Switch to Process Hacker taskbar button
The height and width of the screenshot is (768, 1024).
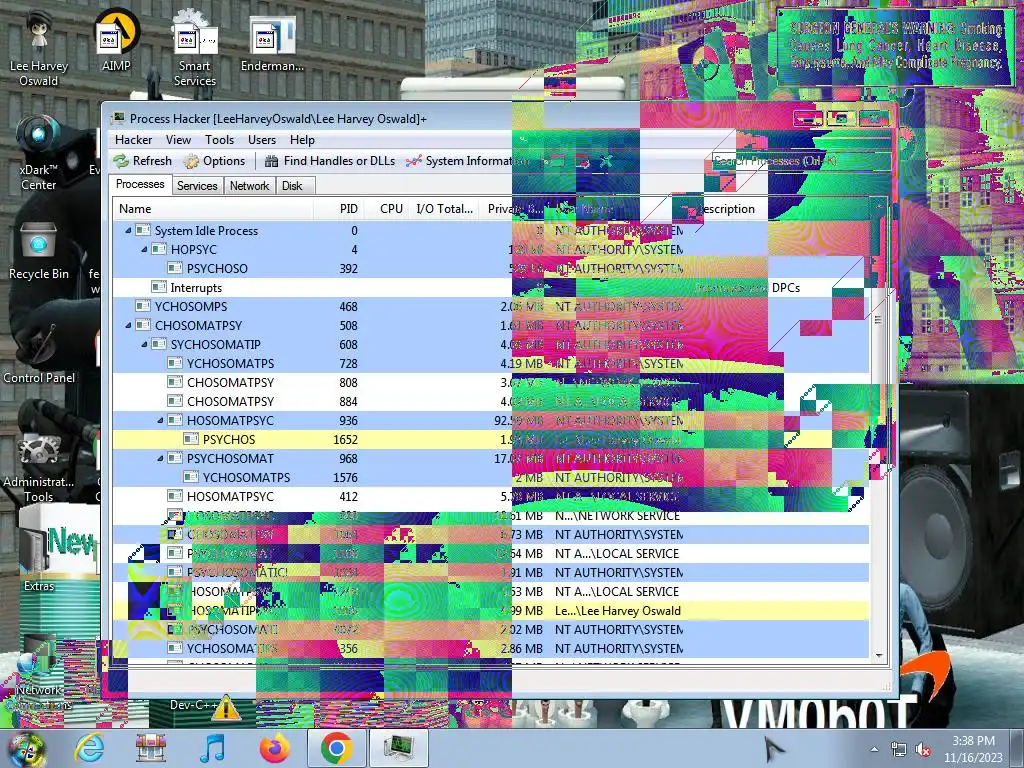tap(399, 748)
